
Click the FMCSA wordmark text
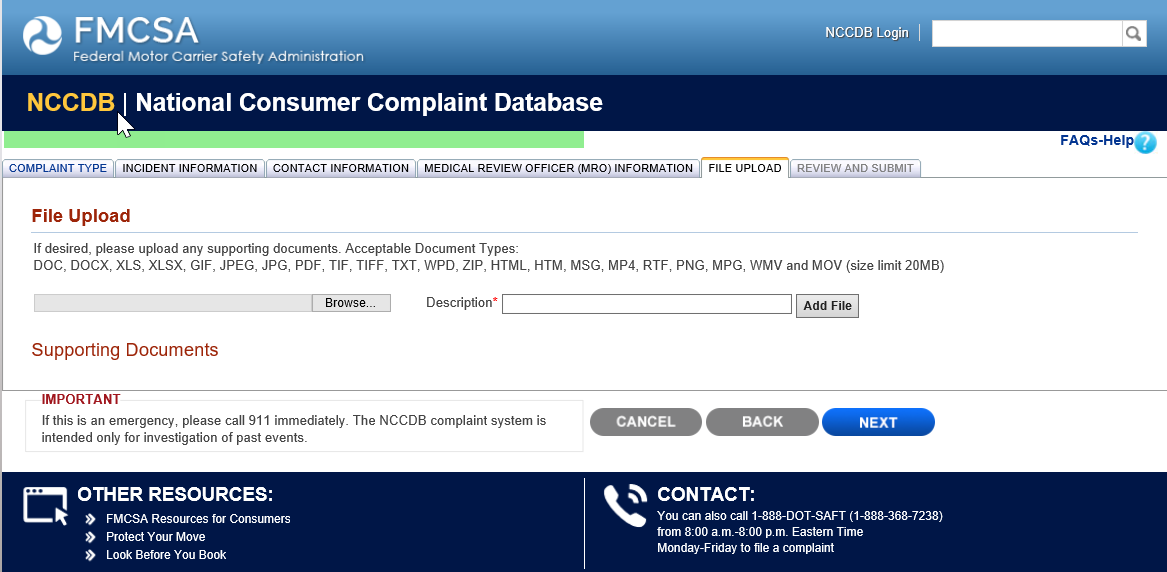(x=136, y=30)
